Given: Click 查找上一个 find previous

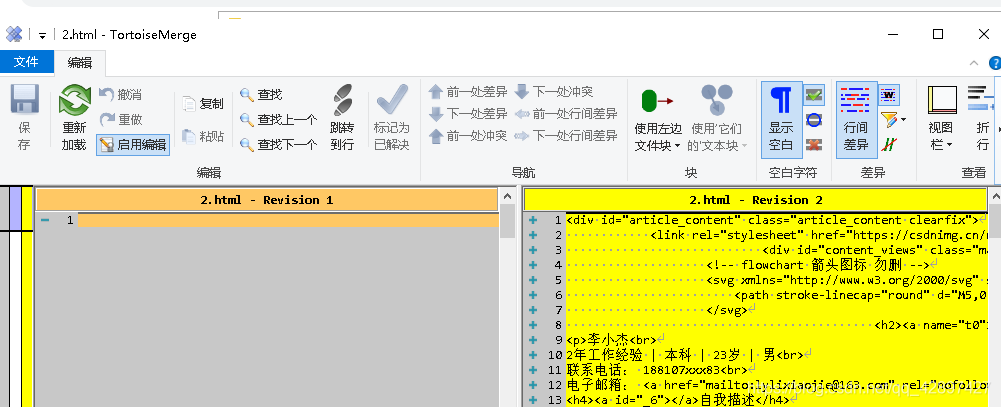Looking at the screenshot, I should [278, 119].
